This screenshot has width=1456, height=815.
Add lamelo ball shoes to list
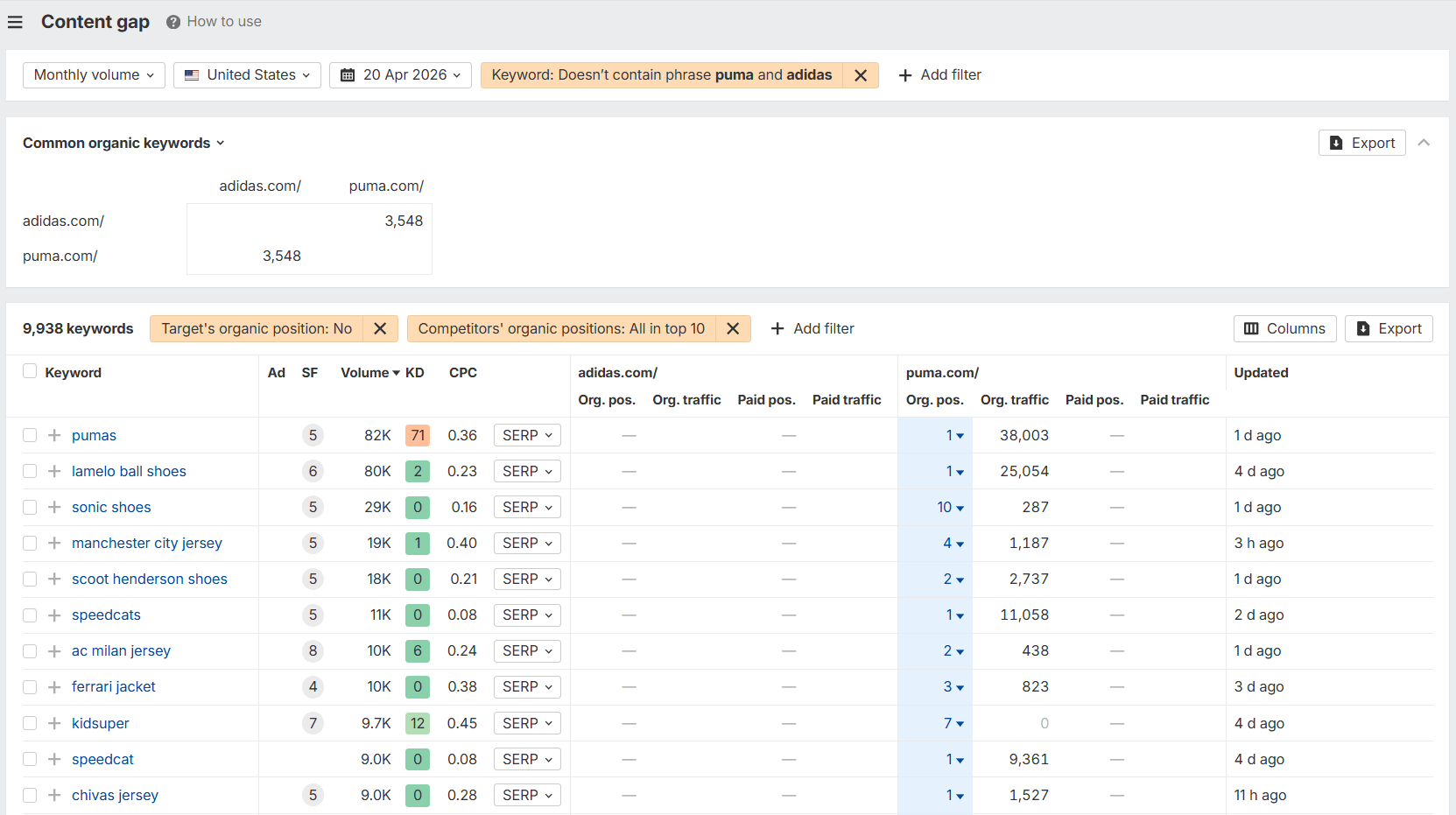[54, 471]
